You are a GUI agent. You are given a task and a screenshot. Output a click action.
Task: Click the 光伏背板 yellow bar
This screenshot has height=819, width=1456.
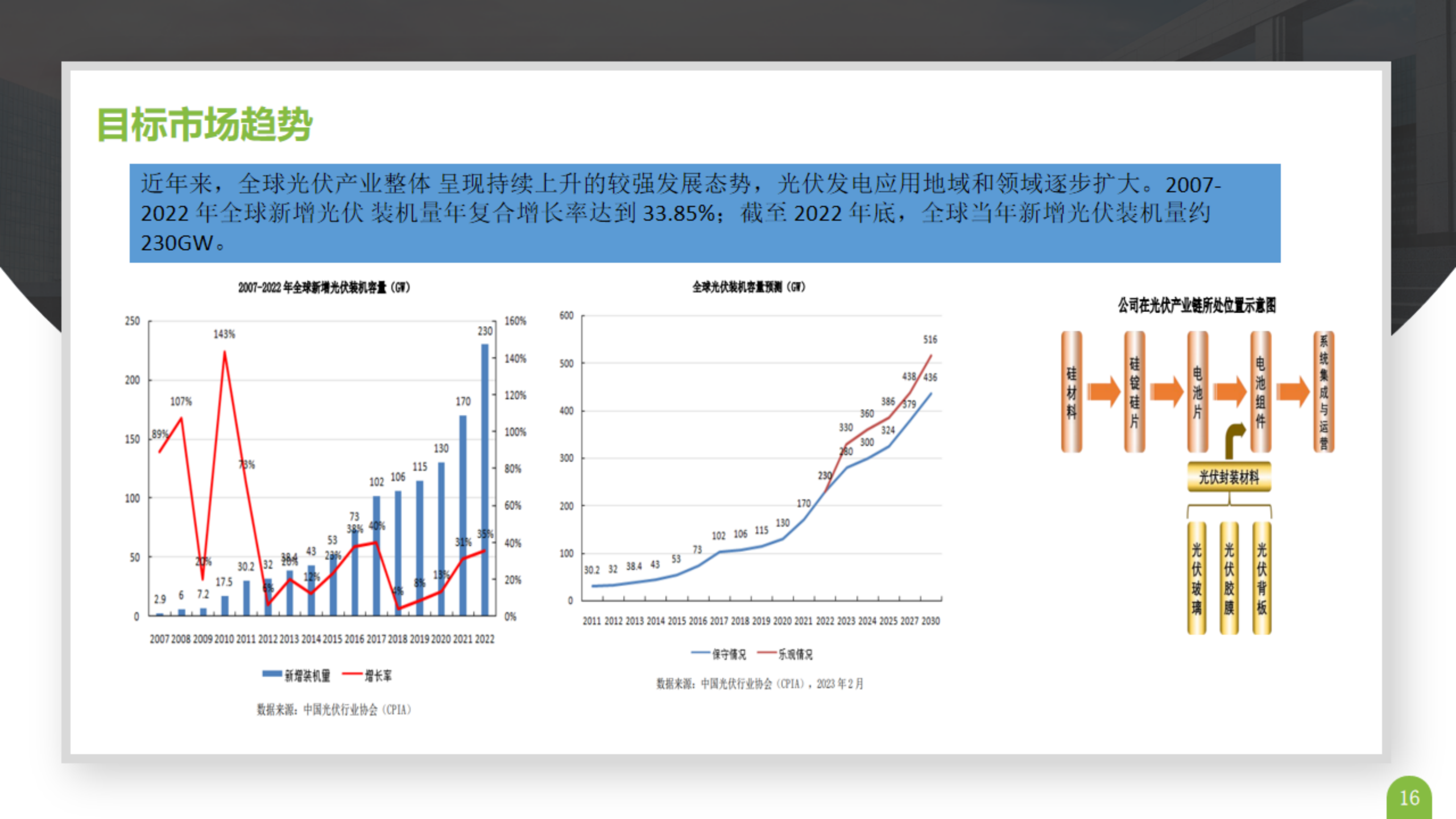[x=1261, y=577]
